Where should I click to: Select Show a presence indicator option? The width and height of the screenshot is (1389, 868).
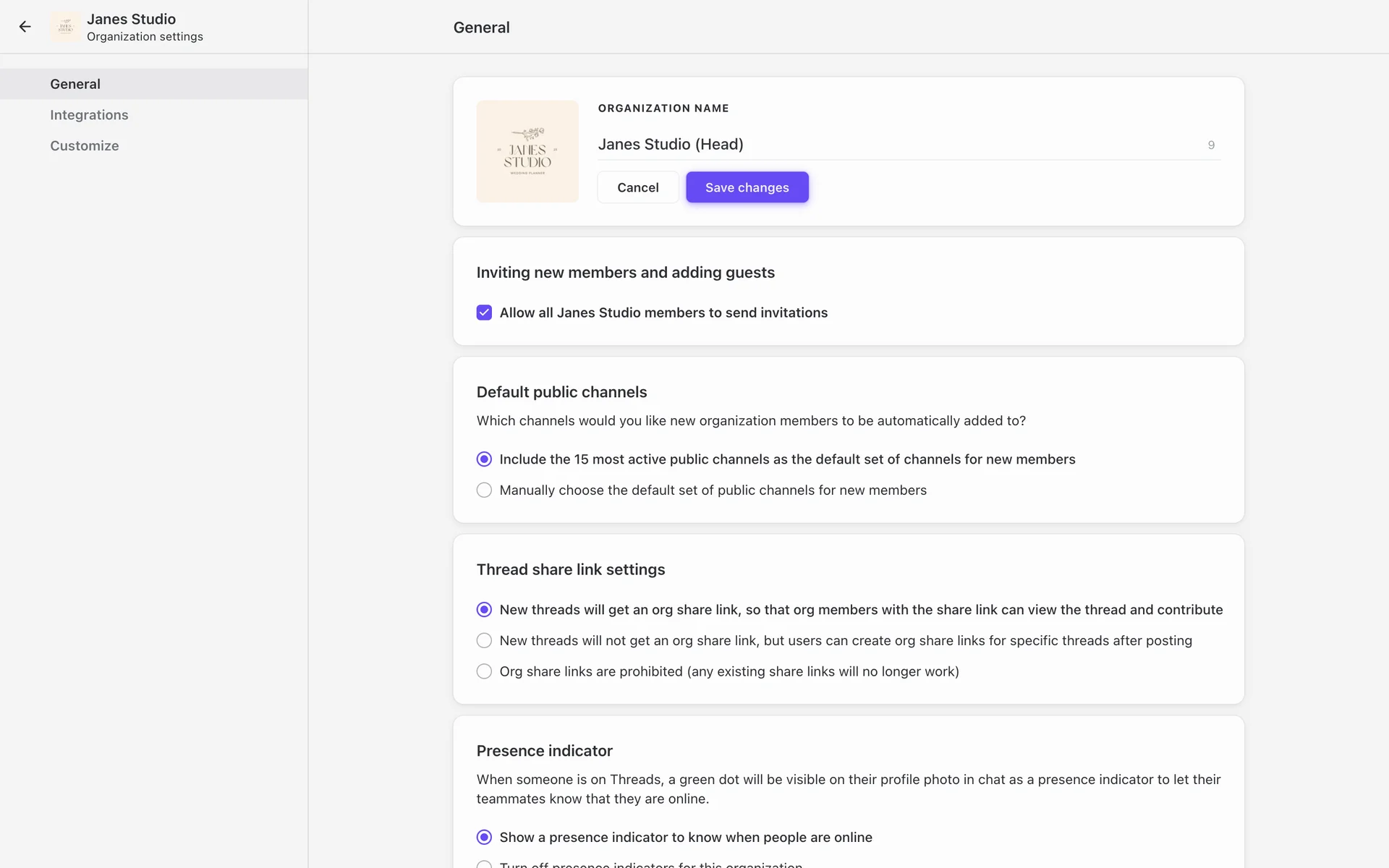(x=484, y=837)
